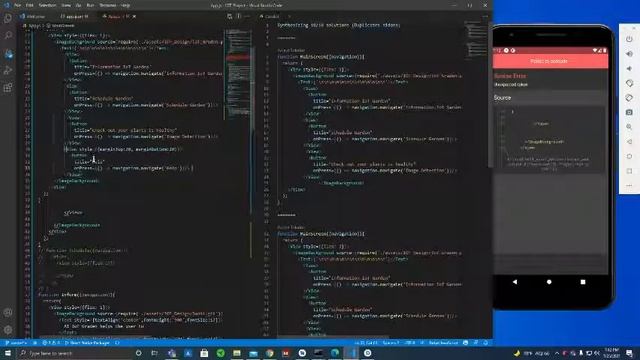Viewport: 640px width, 360px height.
Task: Open the Edit menu
Action: point(30,5)
